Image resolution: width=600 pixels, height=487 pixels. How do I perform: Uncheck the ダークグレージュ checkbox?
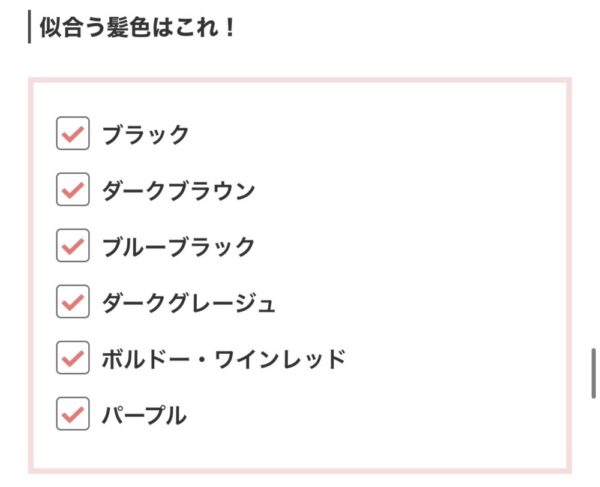point(73,301)
